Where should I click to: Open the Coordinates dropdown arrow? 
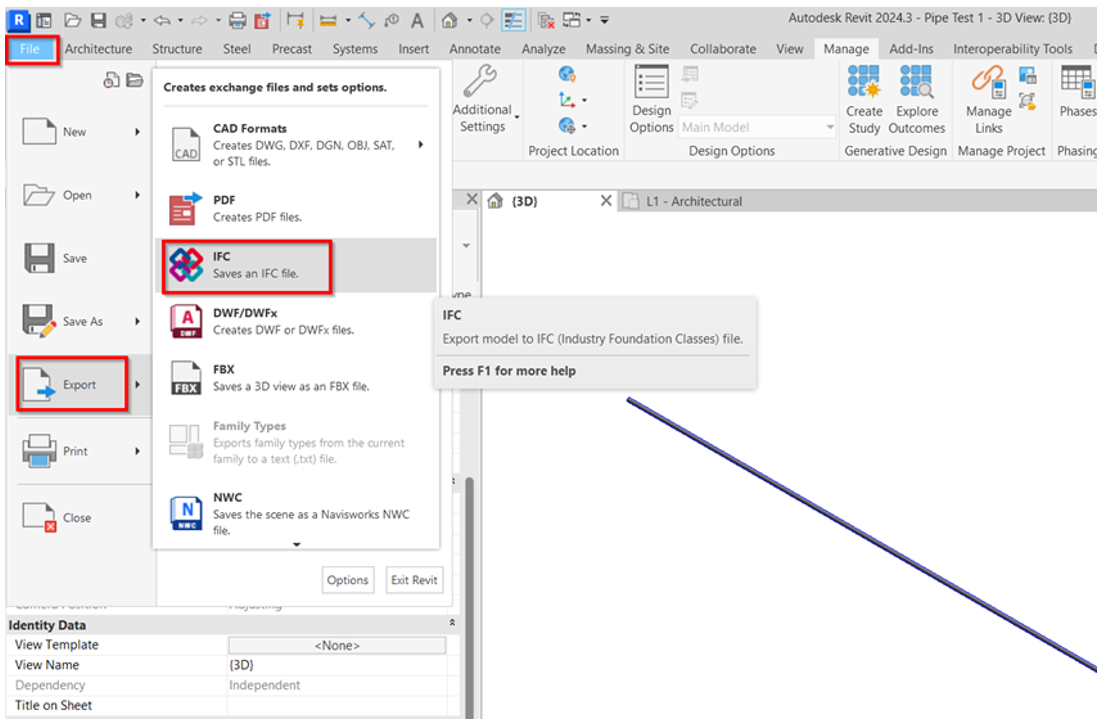[584, 100]
